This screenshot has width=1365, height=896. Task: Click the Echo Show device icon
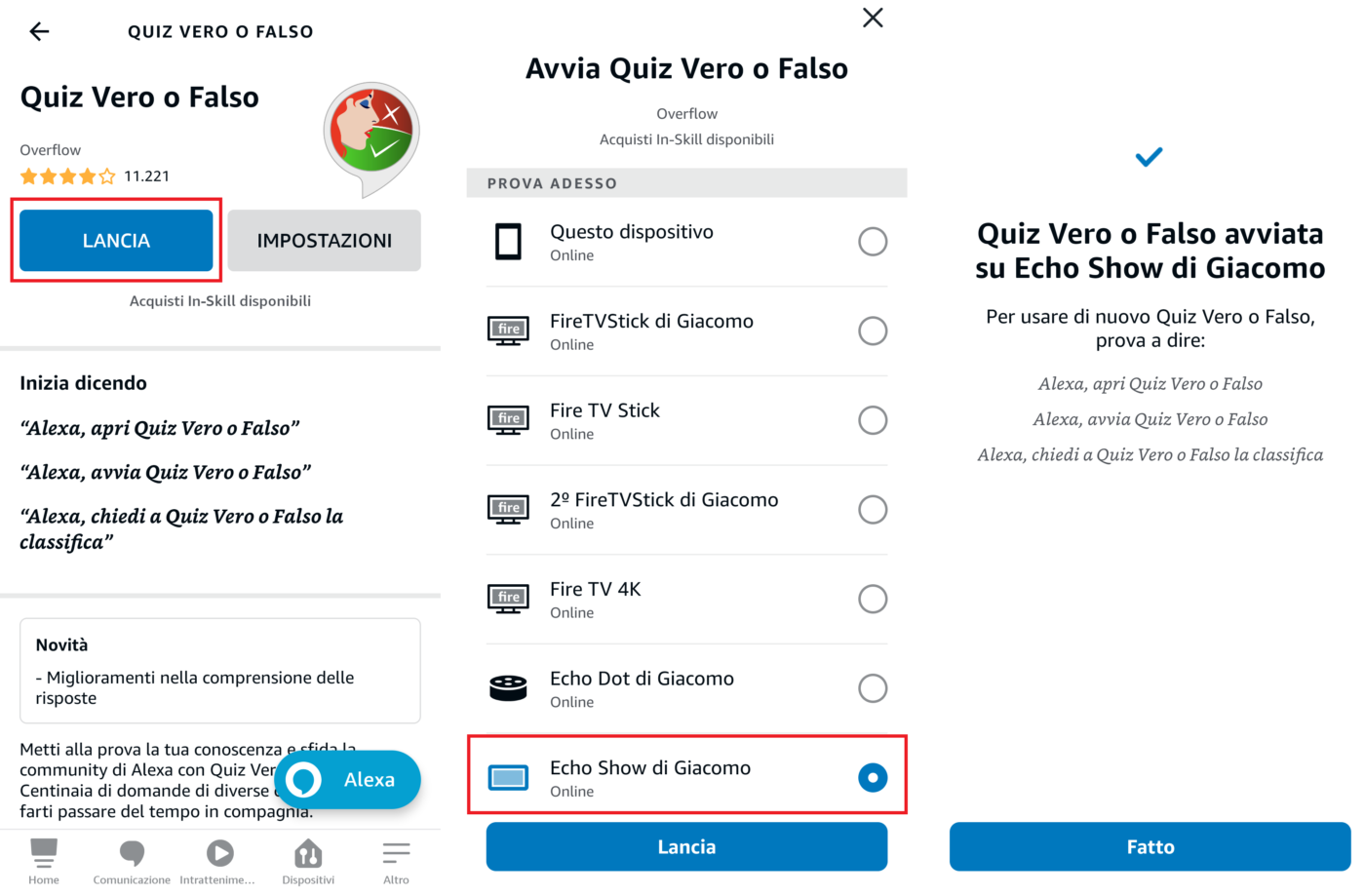(x=509, y=777)
